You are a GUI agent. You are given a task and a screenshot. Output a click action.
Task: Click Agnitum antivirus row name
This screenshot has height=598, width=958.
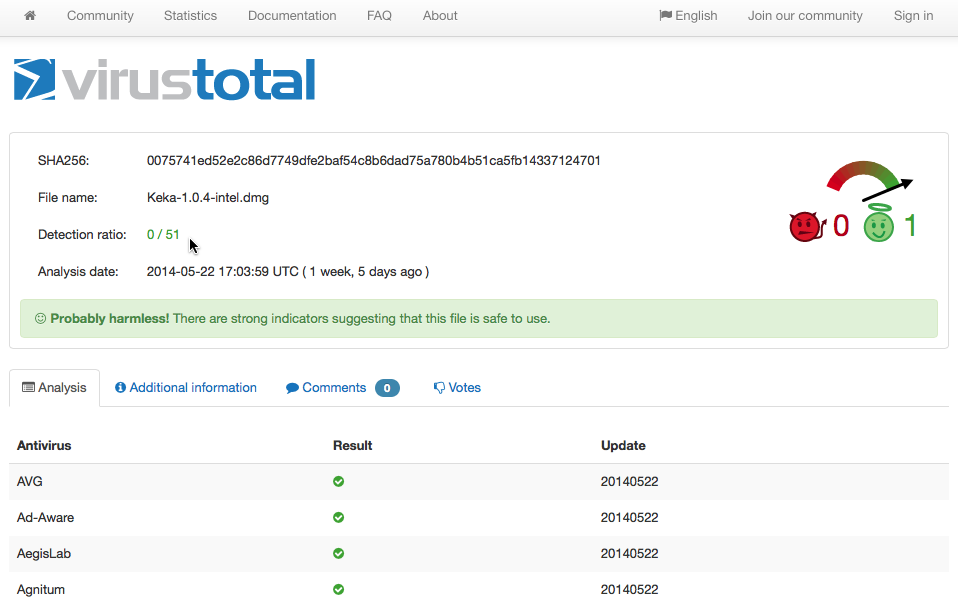click(41, 589)
